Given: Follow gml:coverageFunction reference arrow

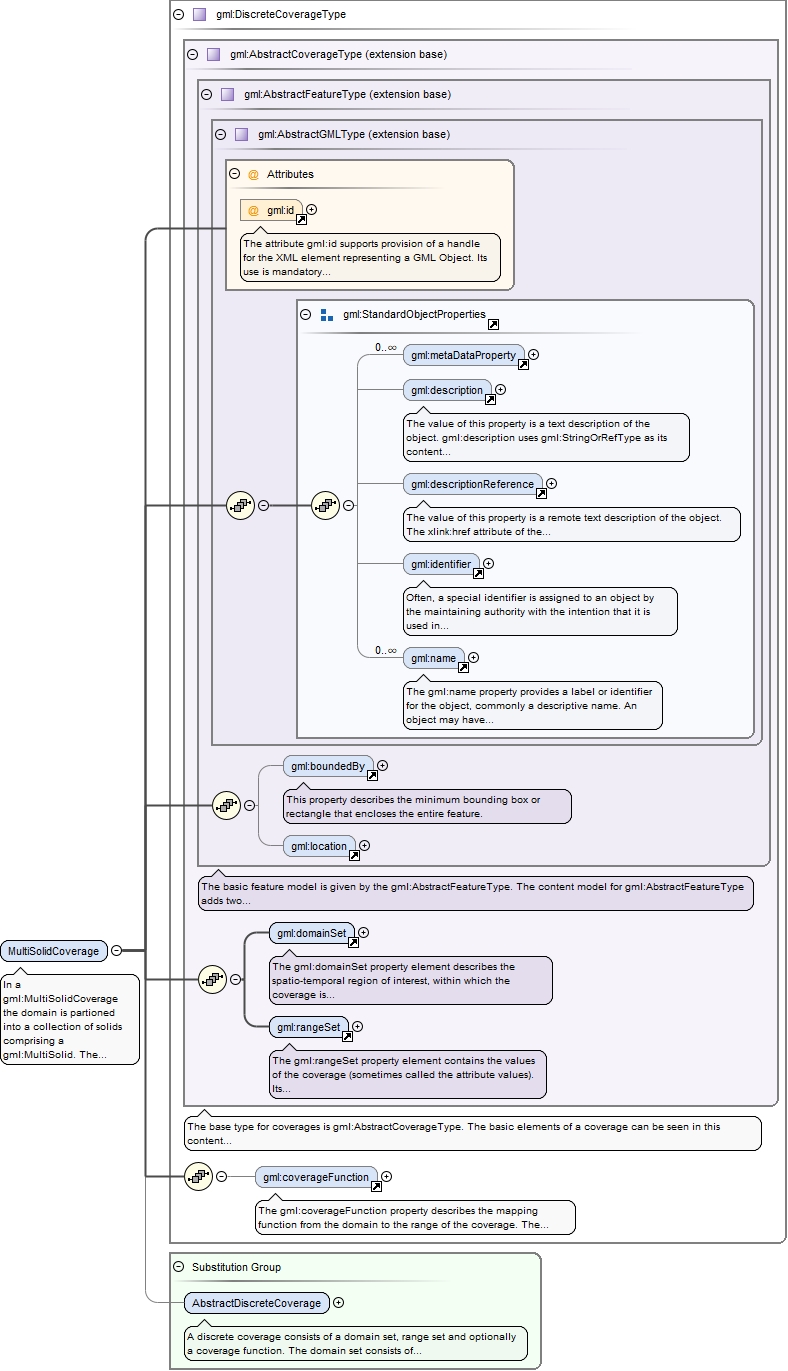Looking at the screenshot, I should coord(376,1187).
